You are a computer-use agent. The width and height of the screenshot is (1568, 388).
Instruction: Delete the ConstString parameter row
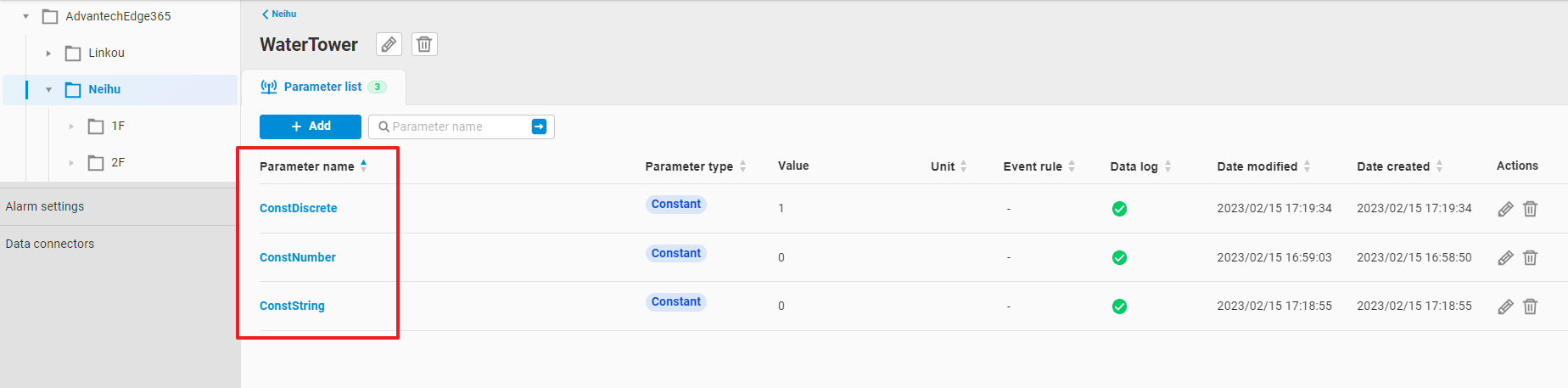pyautogui.click(x=1530, y=306)
